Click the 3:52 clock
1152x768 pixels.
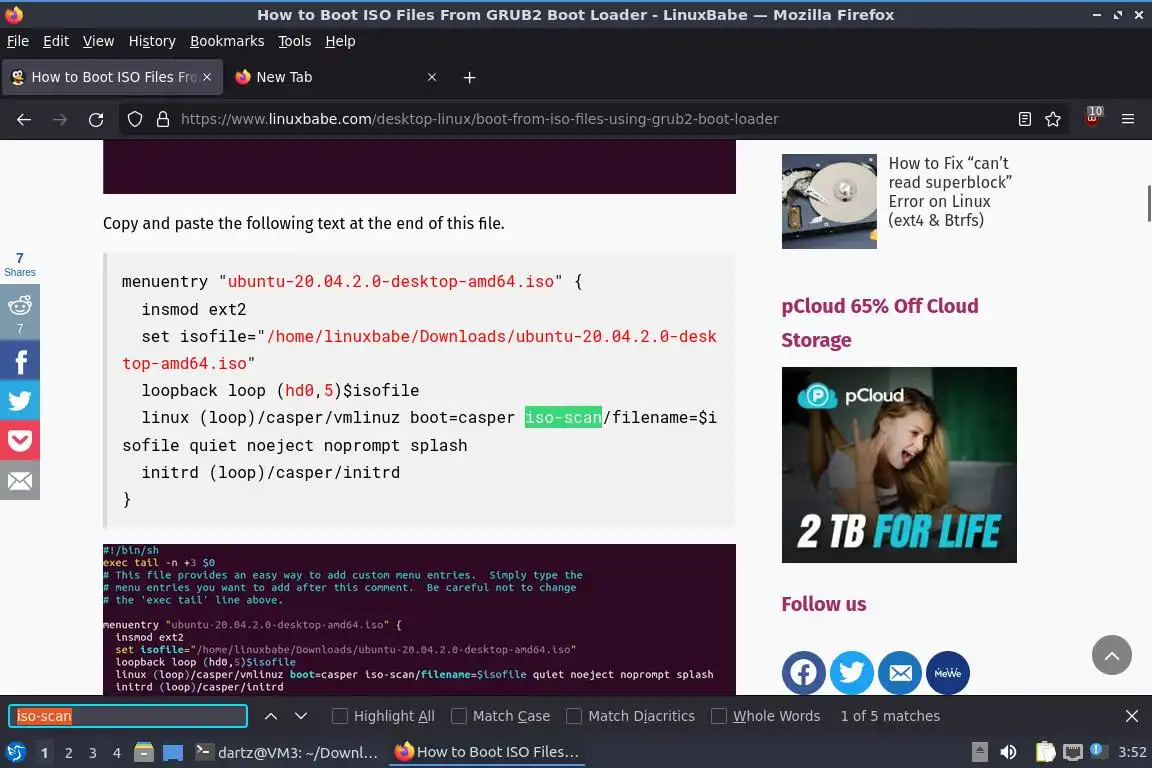pyautogui.click(x=1132, y=753)
